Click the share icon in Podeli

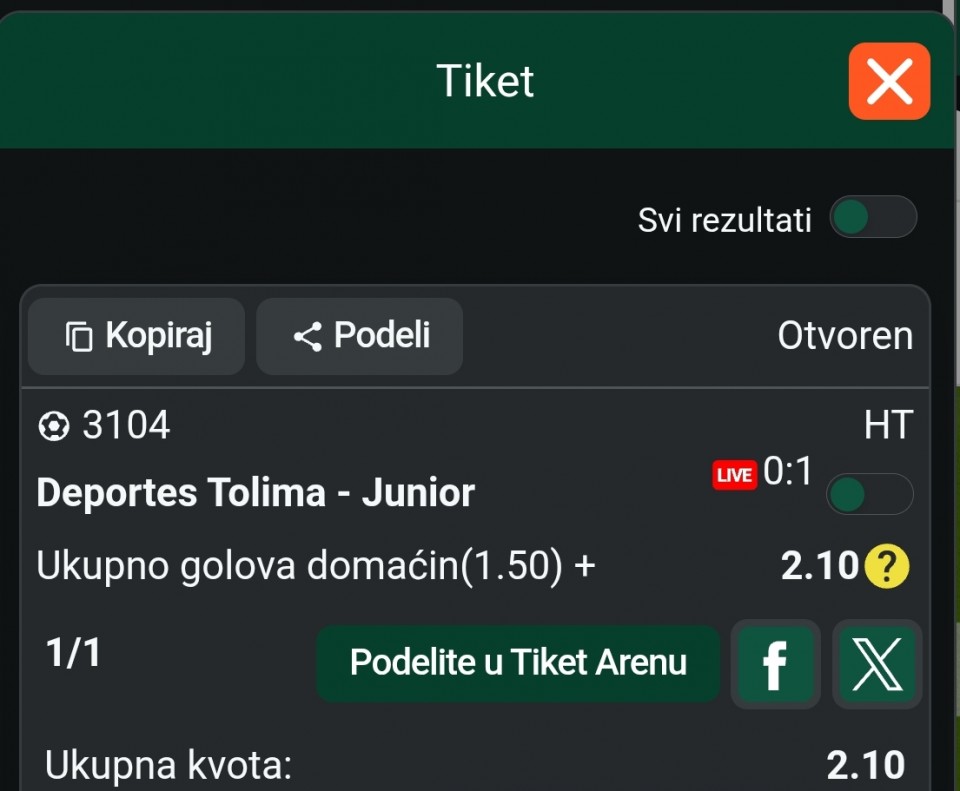[x=307, y=337]
